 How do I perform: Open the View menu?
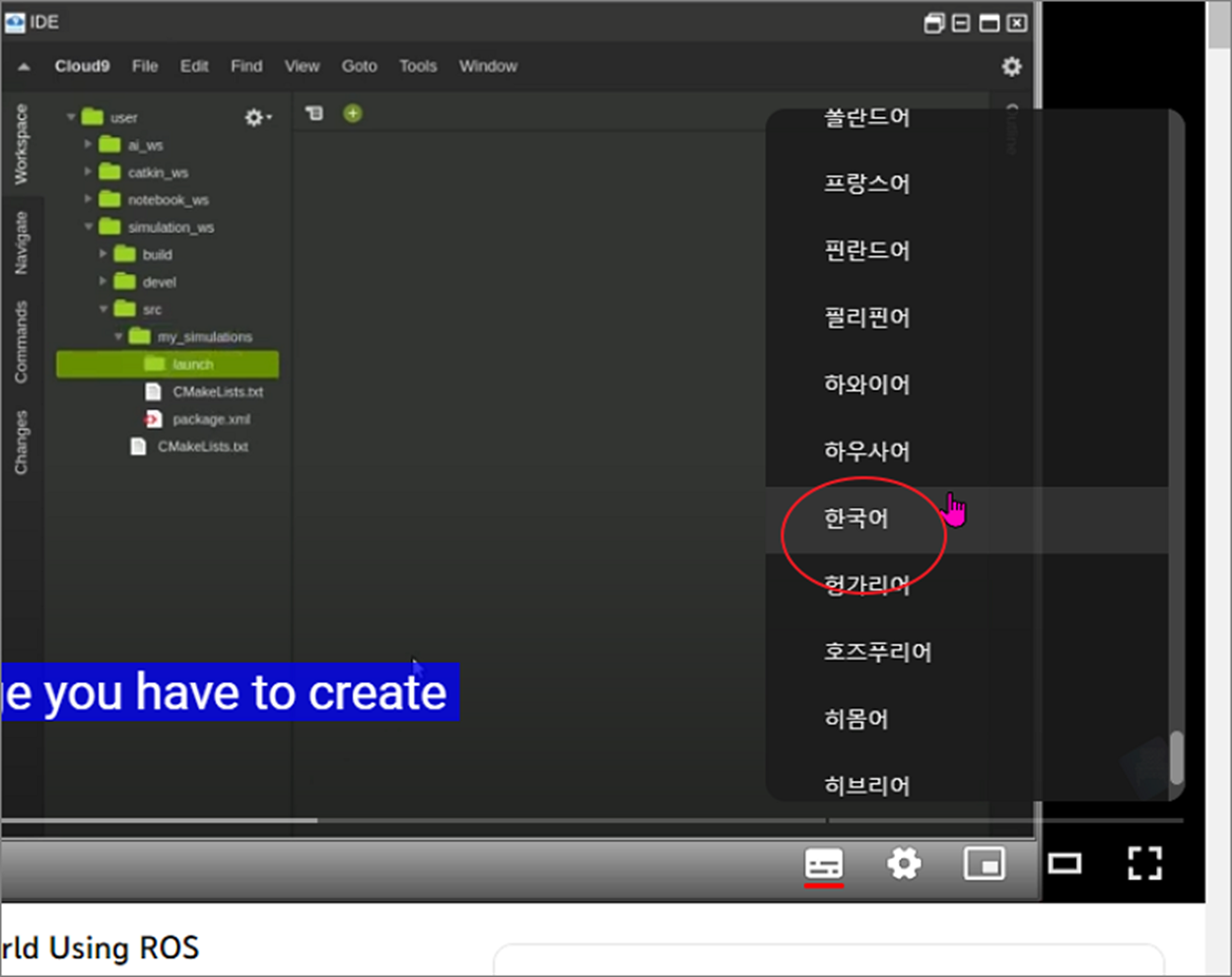302,66
